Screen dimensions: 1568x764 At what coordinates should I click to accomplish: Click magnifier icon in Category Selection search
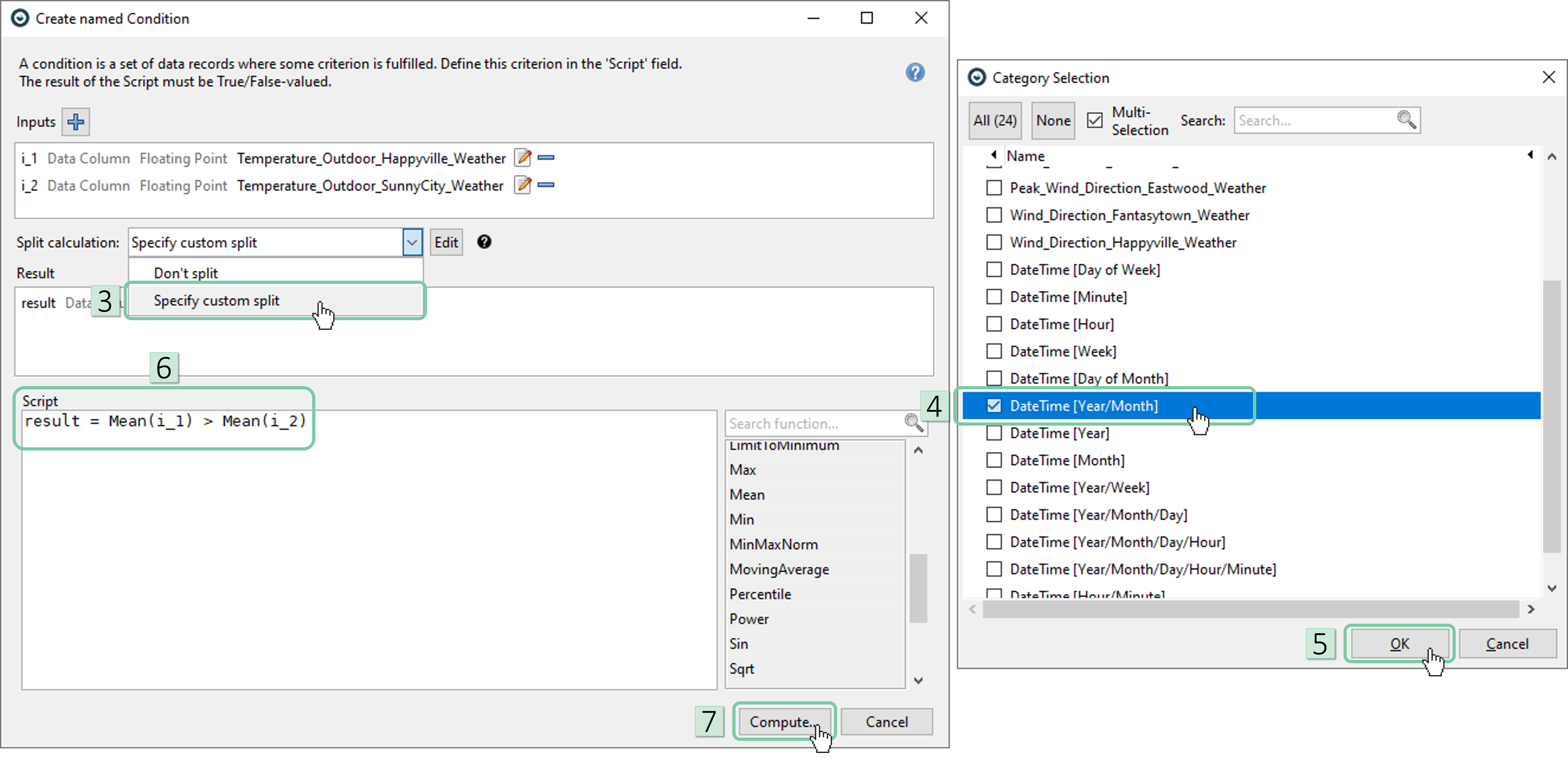(1405, 120)
